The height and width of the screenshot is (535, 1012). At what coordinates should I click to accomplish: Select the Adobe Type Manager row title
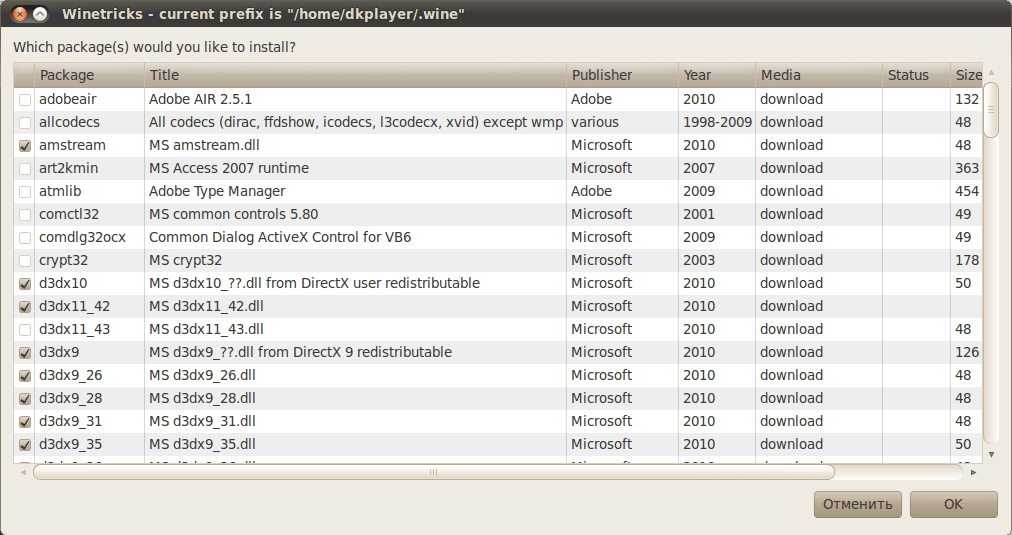[217, 192]
